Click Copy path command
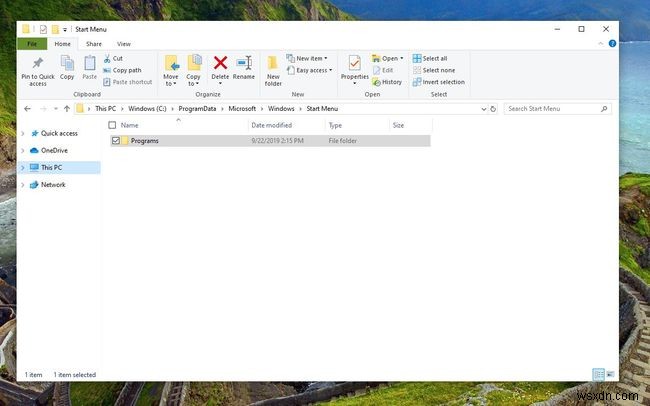 click(x=122, y=70)
